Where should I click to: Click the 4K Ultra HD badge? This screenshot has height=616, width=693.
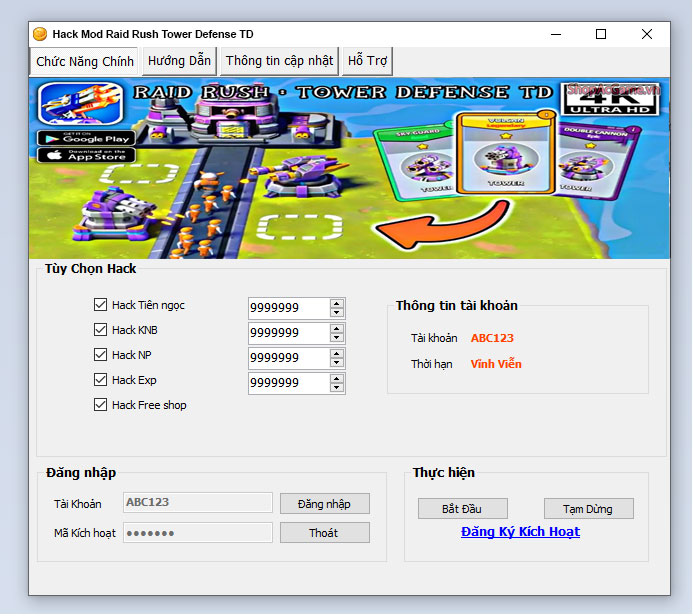610,99
